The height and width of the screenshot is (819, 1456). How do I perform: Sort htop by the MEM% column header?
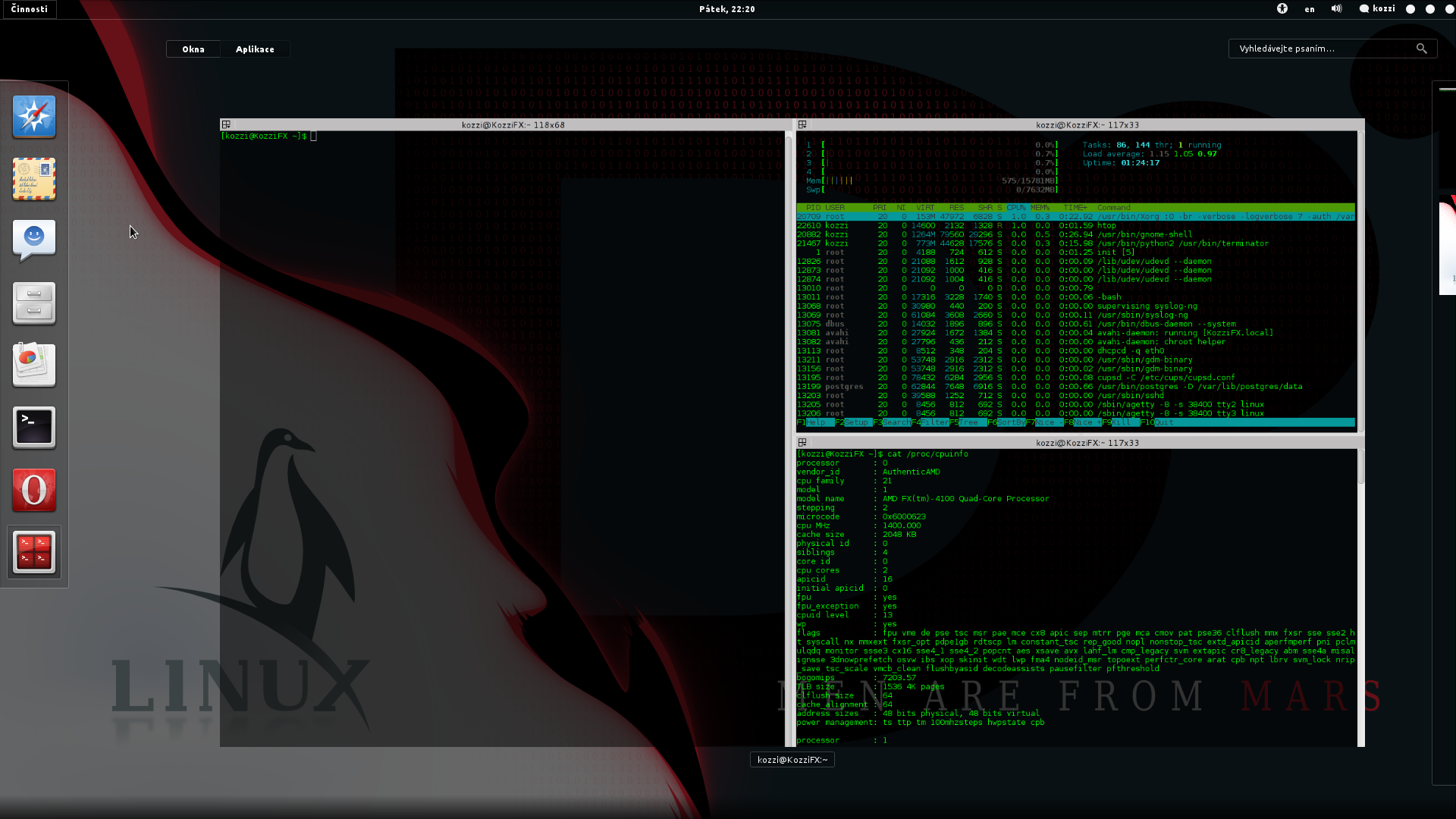pos(1040,208)
